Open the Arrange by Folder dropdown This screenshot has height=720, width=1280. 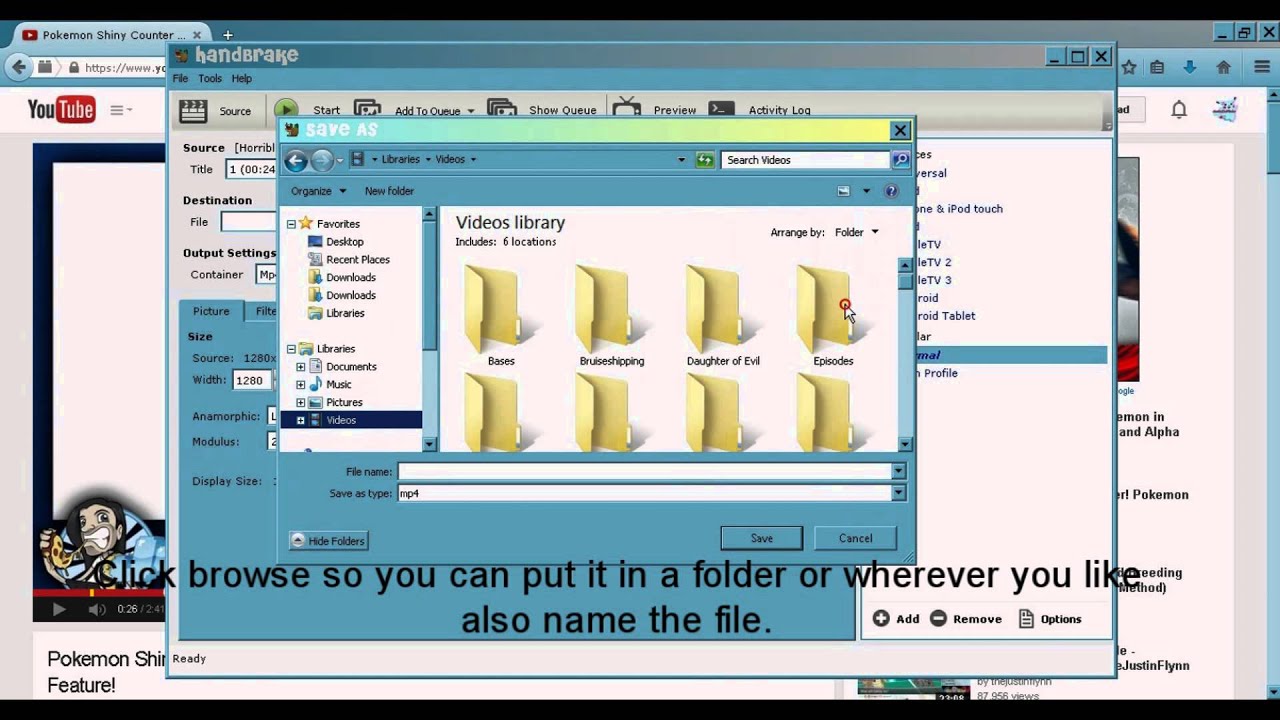coord(856,232)
